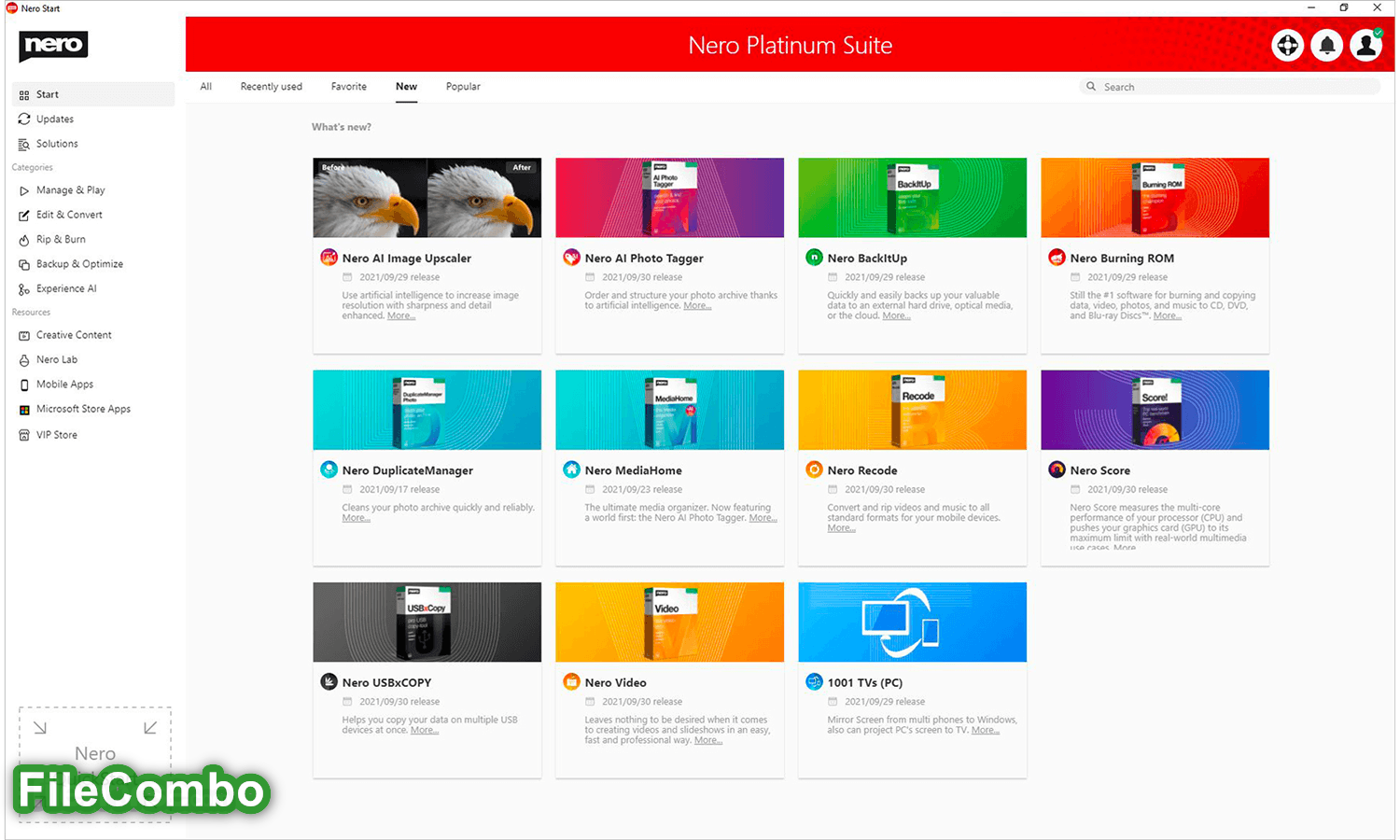Open More link for Nero USBxCOPY

tap(425, 730)
